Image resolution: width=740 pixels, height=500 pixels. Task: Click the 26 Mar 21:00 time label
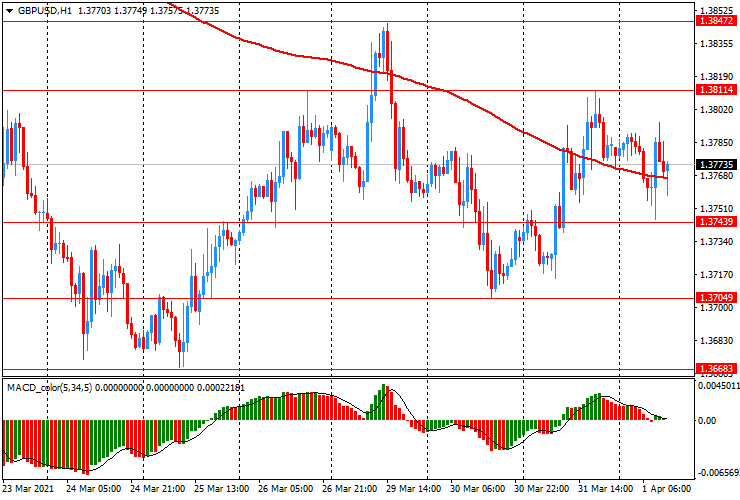[350, 489]
